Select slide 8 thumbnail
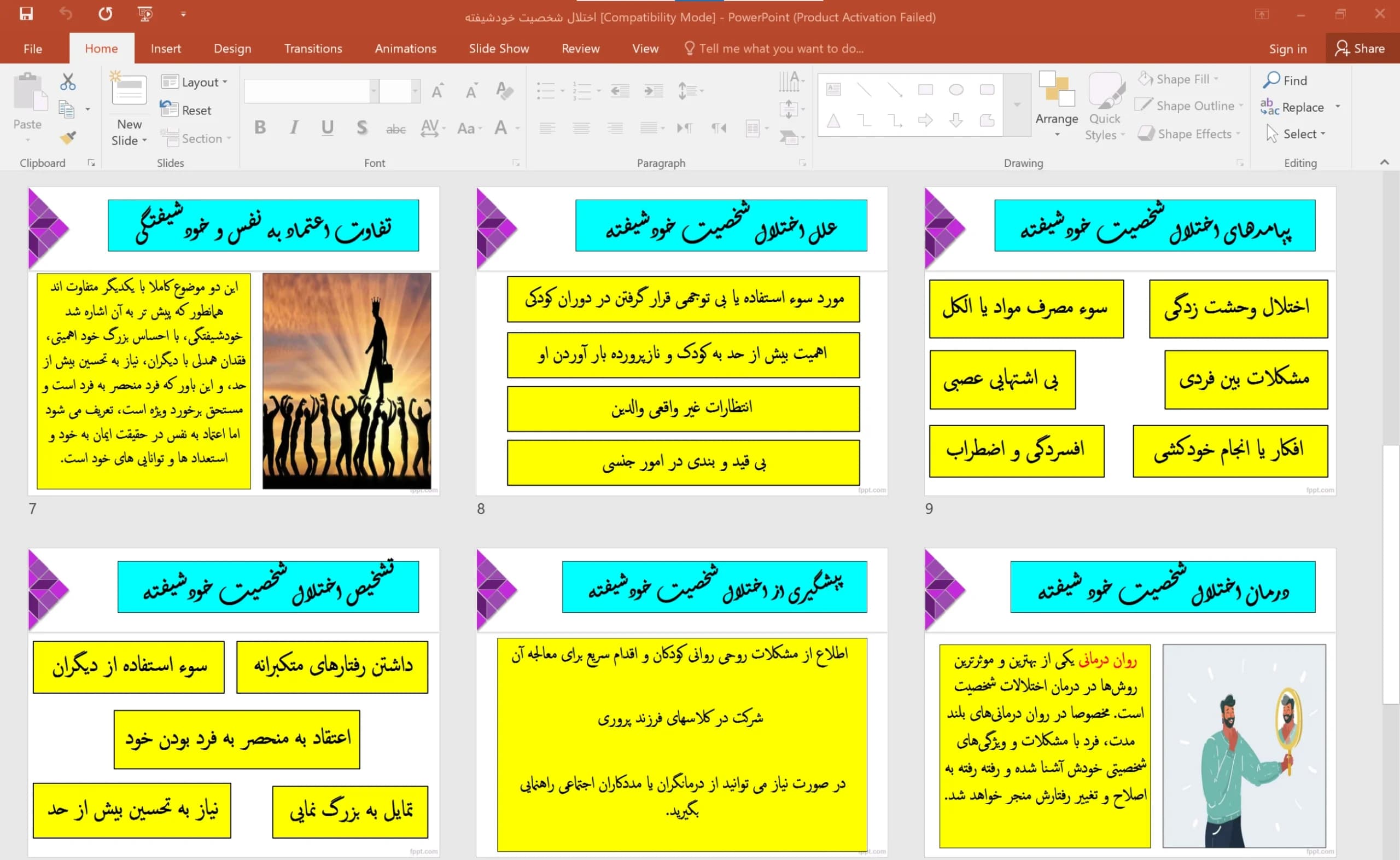Image resolution: width=1400 pixels, height=860 pixels. (x=681, y=341)
